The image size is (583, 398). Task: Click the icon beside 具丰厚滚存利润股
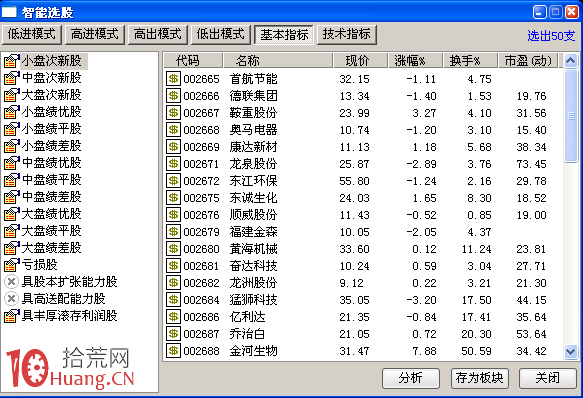click(12, 316)
